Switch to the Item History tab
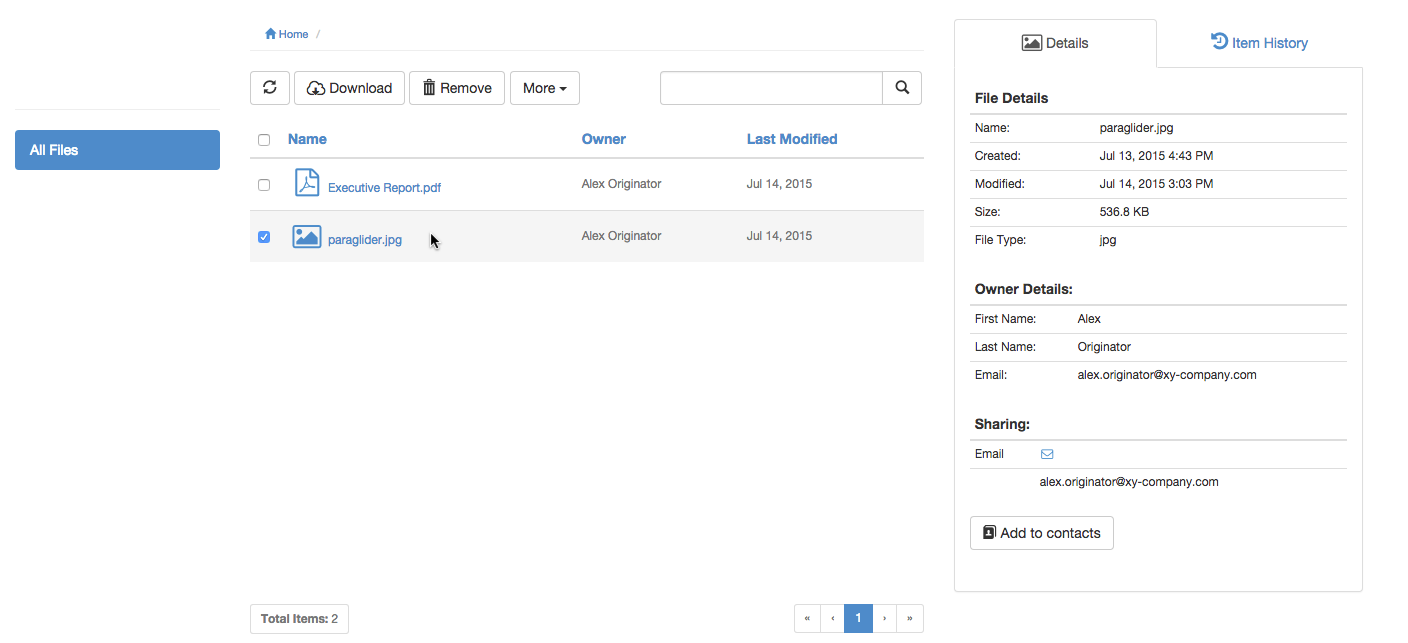The width and height of the screenshot is (1408, 643). (1259, 43)
